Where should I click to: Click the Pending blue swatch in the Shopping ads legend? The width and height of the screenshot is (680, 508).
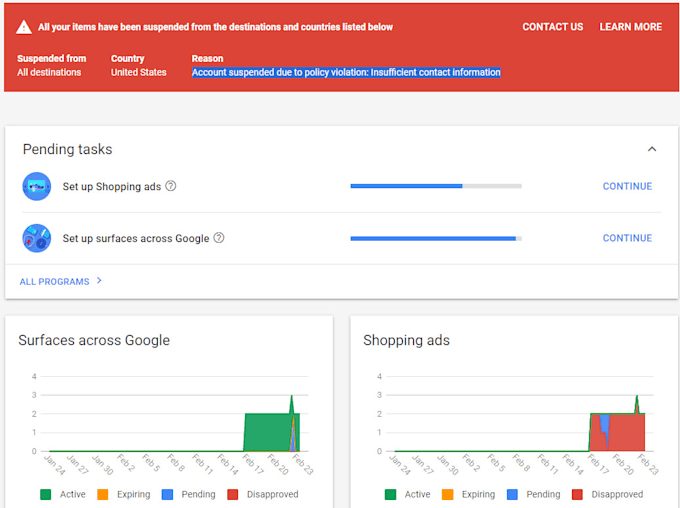(512, 495)
